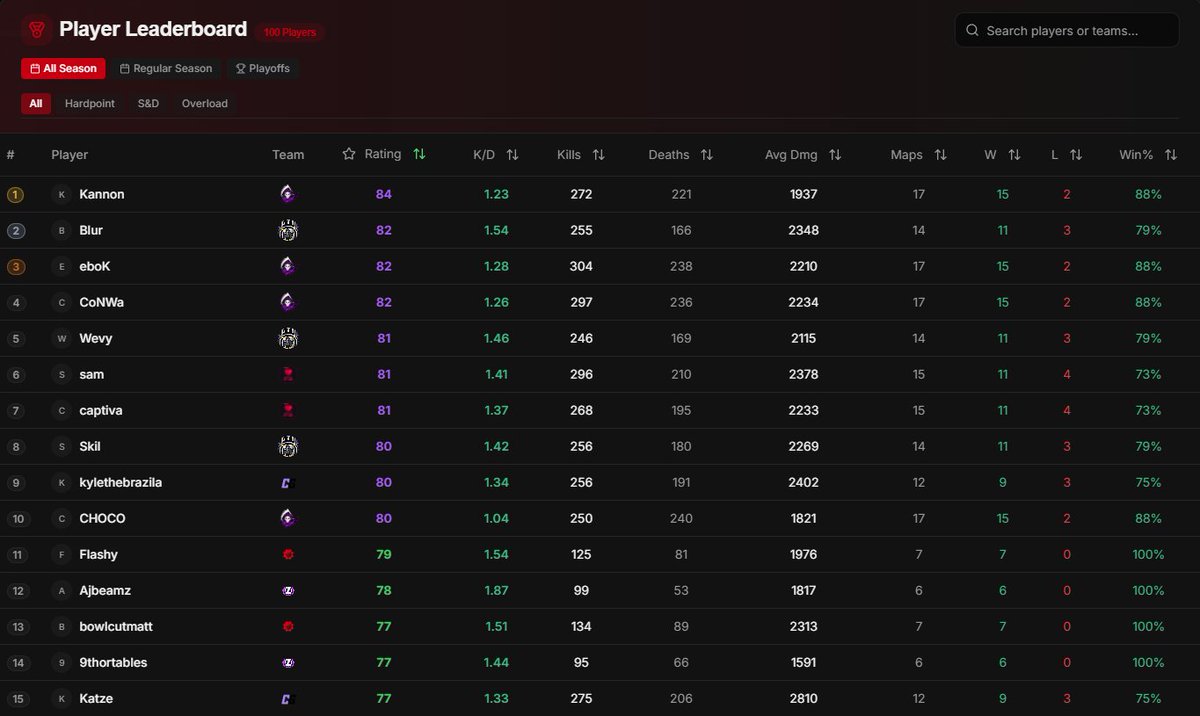
Task: Sort Avg Dmg column via arrows icon
Action: pos(835,155)
